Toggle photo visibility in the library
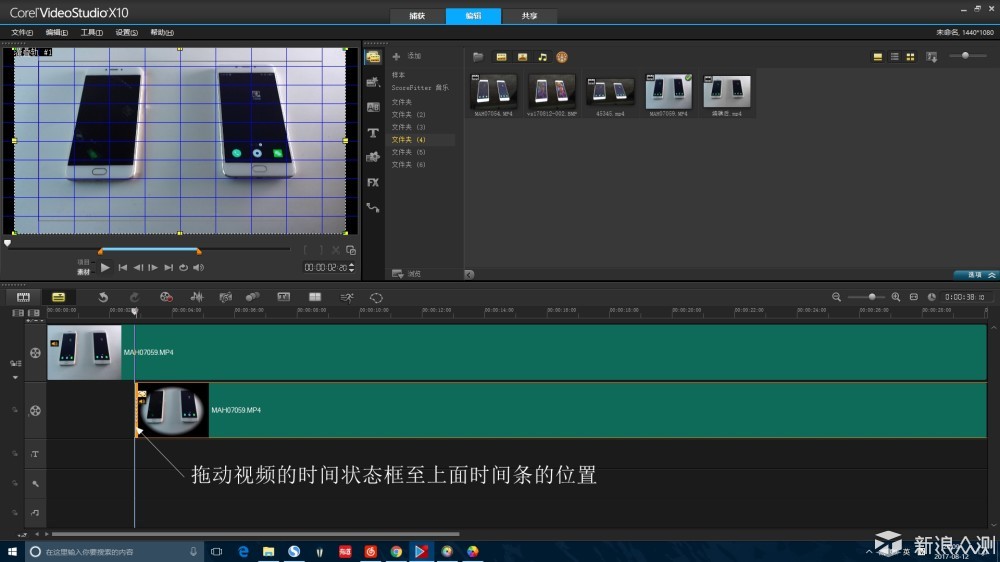The width and height of the screenshot is (1000, 562). (x=521, y=57)
